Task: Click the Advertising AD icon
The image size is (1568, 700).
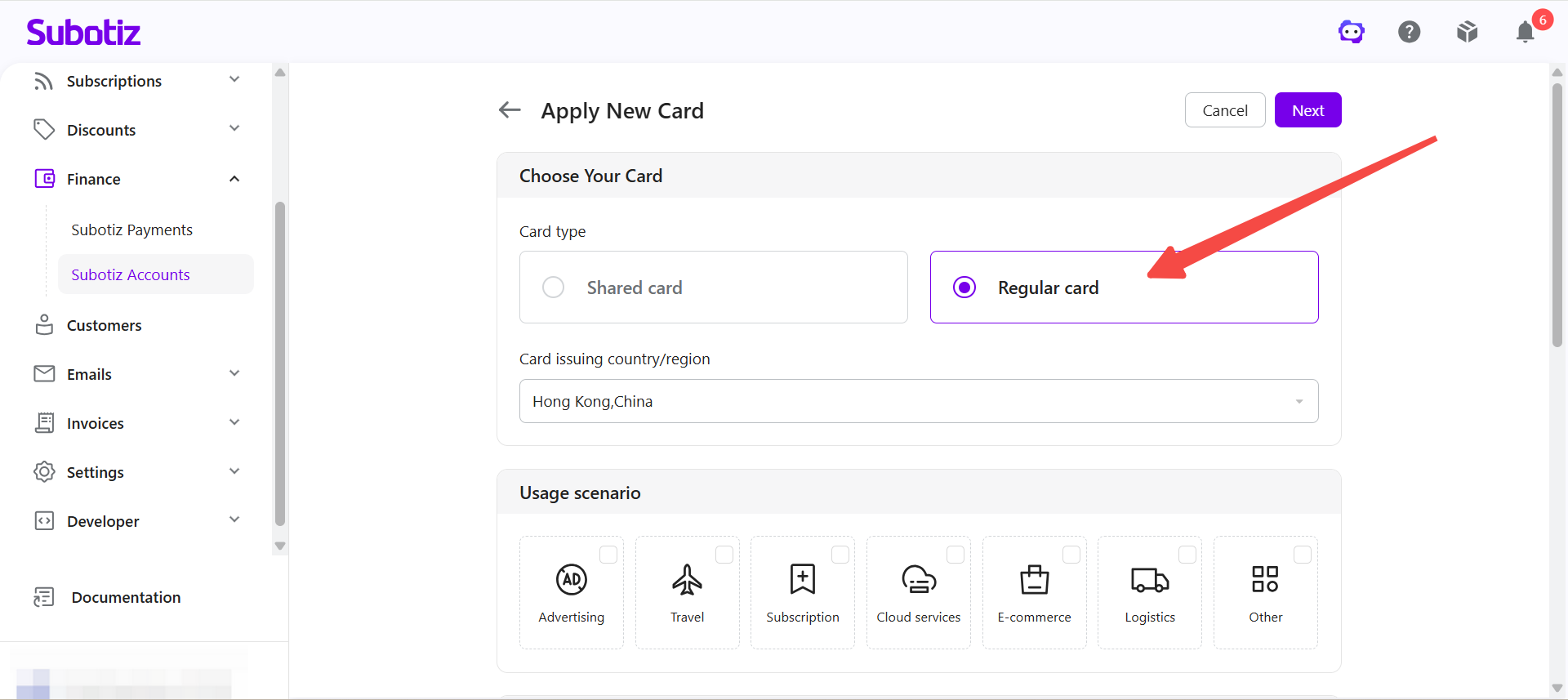Action: [x=572, y=579]
